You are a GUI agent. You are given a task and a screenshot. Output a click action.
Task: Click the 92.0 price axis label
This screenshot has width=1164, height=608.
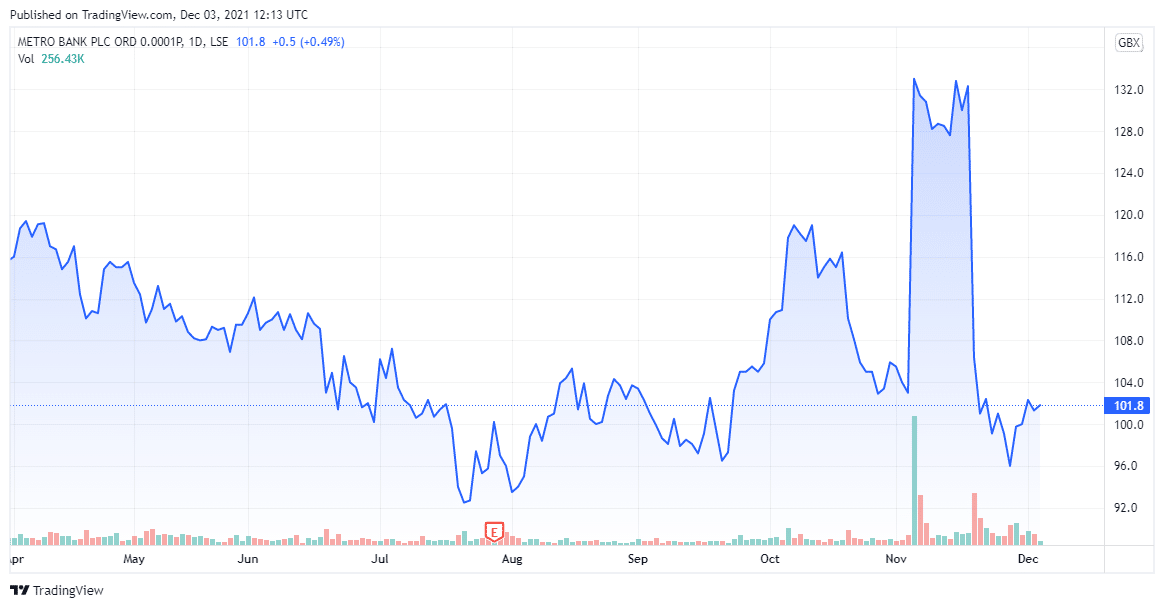coord(1124,508)
